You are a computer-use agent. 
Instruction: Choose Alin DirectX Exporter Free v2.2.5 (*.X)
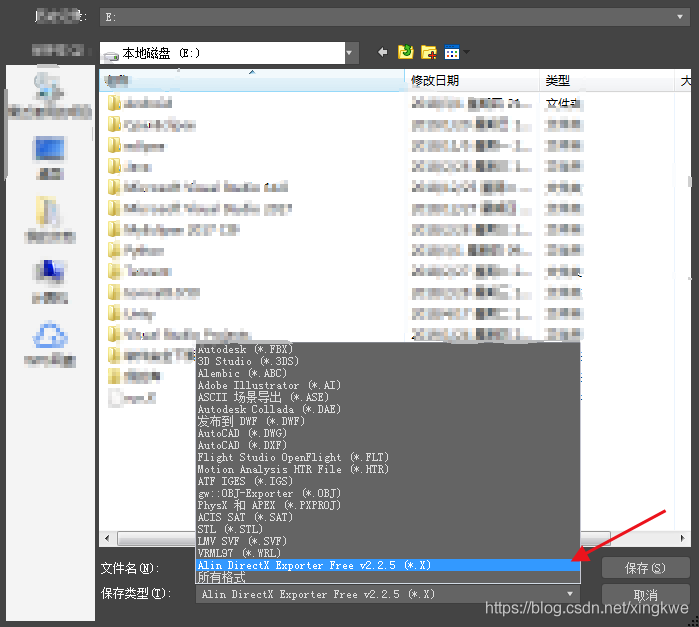coord(388,565)
